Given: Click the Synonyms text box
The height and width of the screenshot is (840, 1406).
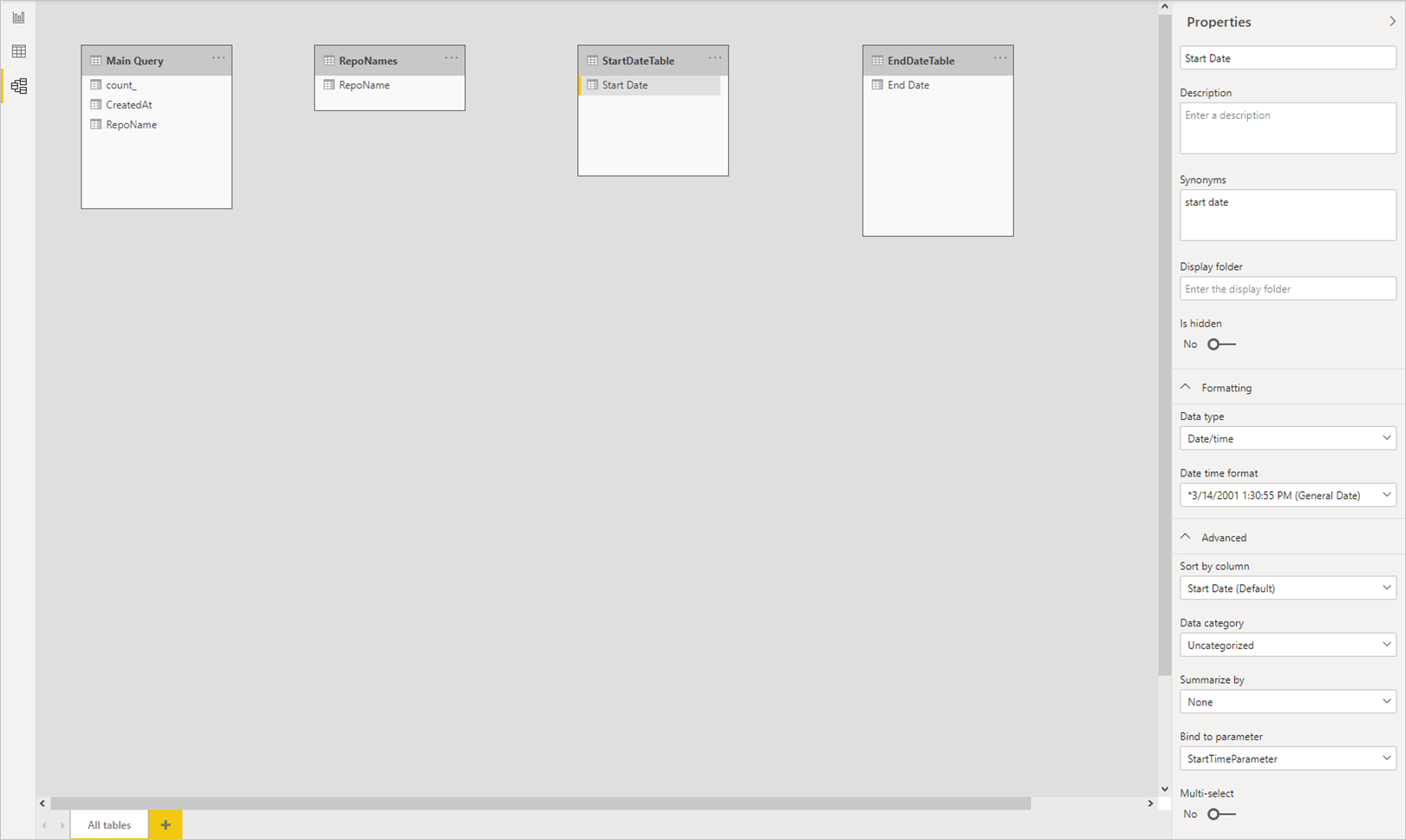Looking at the screenshot, I should [1288, 215].
